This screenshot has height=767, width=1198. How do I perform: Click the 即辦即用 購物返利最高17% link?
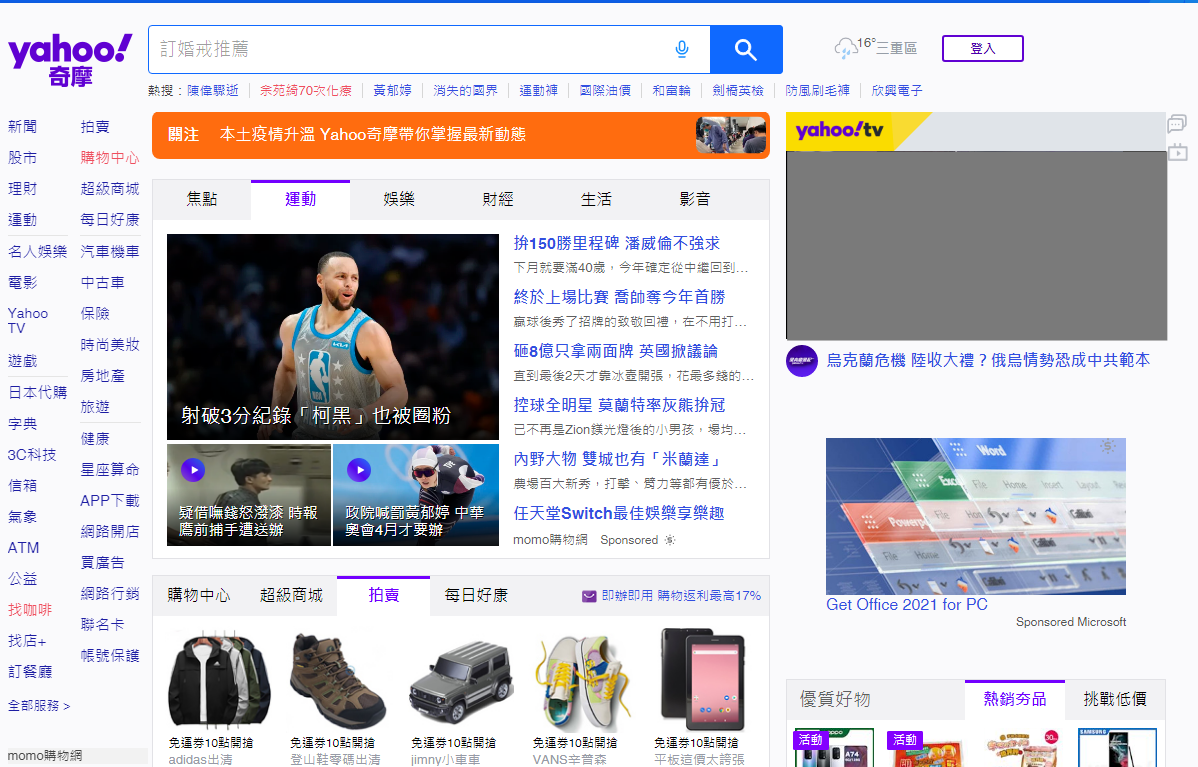click(x=681, y=596)
